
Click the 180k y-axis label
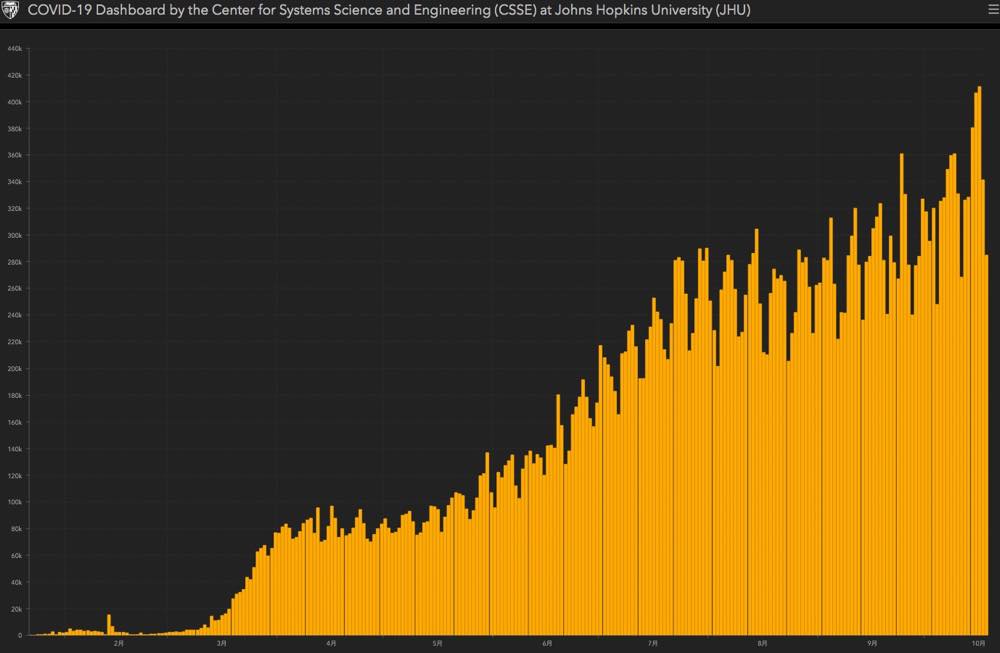coord(15,395)
